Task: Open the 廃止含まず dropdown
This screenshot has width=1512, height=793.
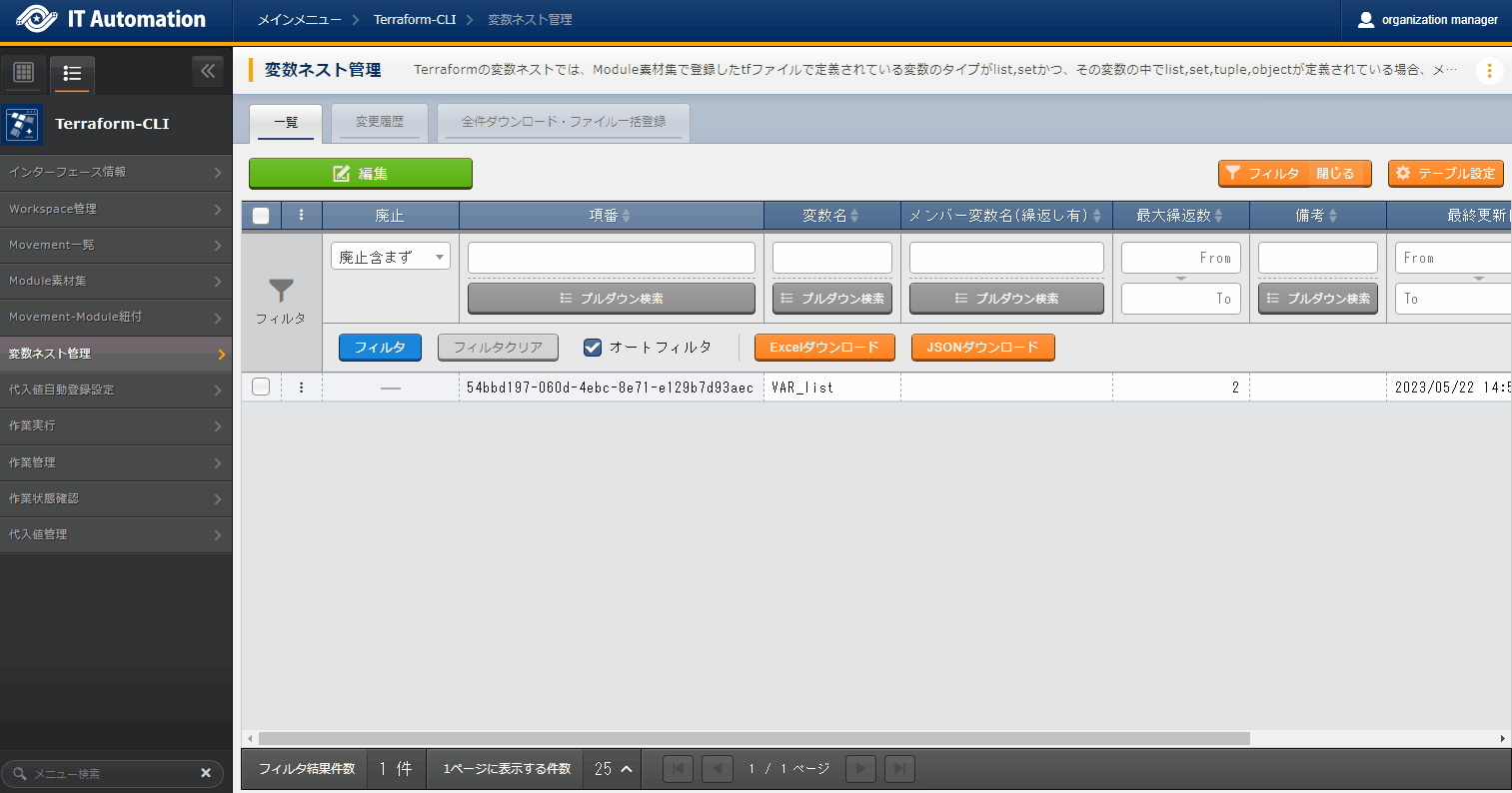Action: tap(391, 257)
